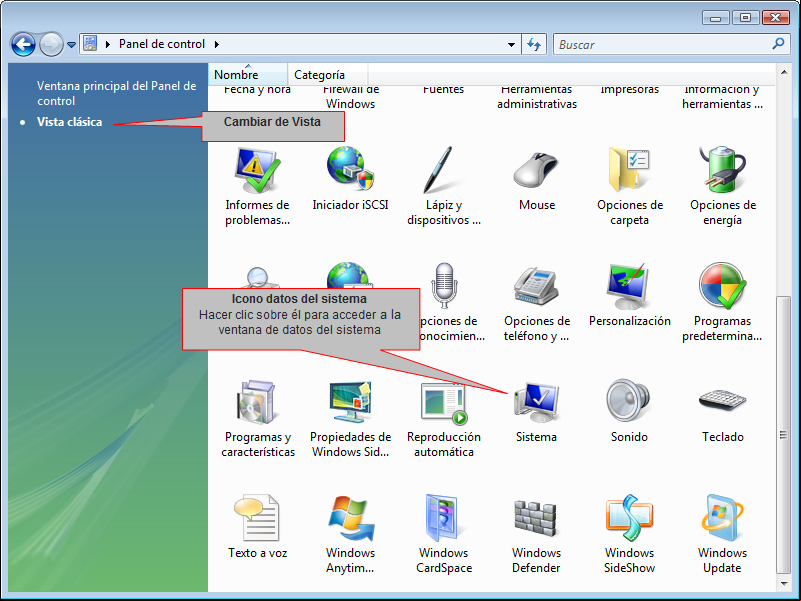Click the partially visible Fecha y hora label
Viewport: 801px width, 601px height.
[x=257, y=90]
